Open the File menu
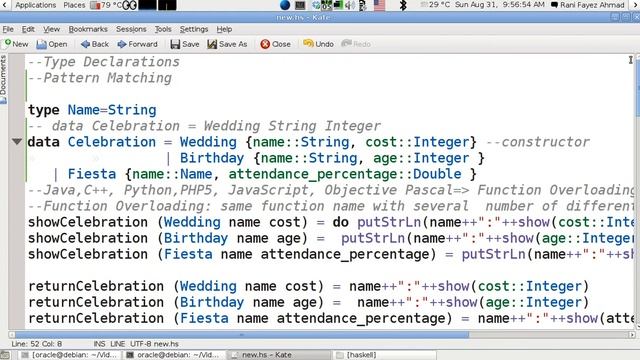The height and width of the screenshot is (360, 640). click(x=8, y=29)
